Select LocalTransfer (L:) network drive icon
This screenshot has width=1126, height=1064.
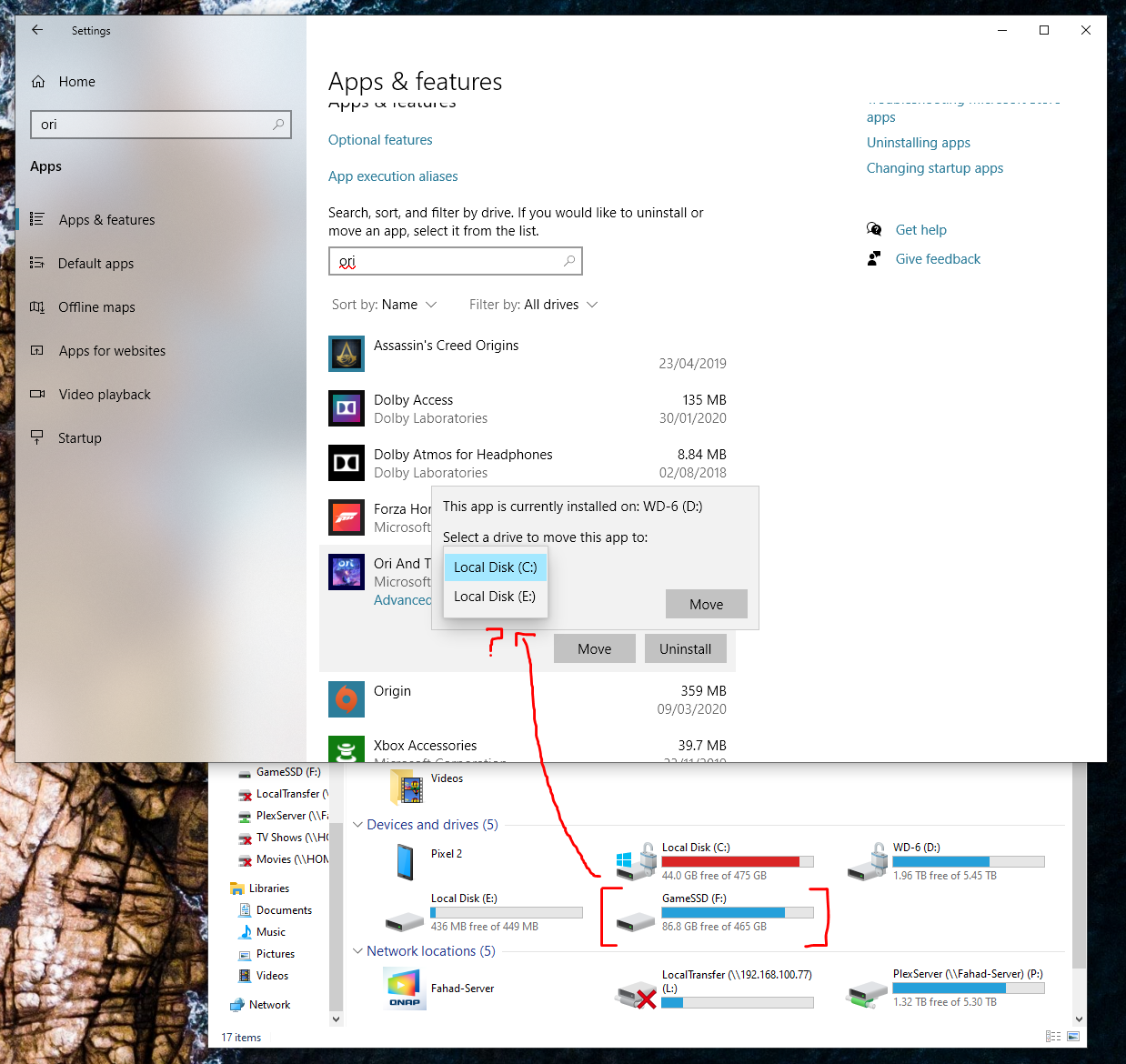(x=636, y=995)
